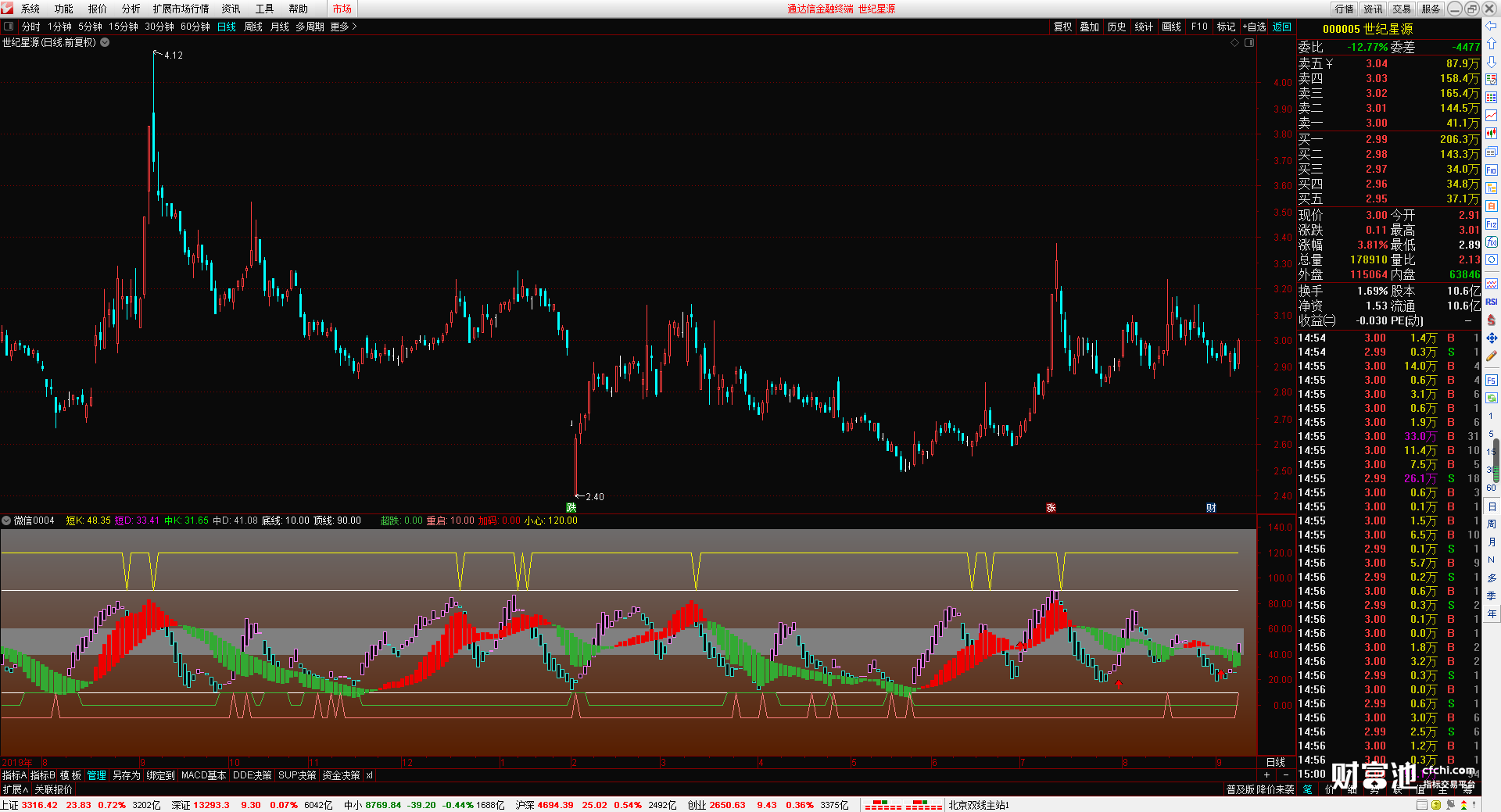Click the F5 chart switch icon in sidebar
Viewport: 1501px width, 812px height.
point(1492,381)
